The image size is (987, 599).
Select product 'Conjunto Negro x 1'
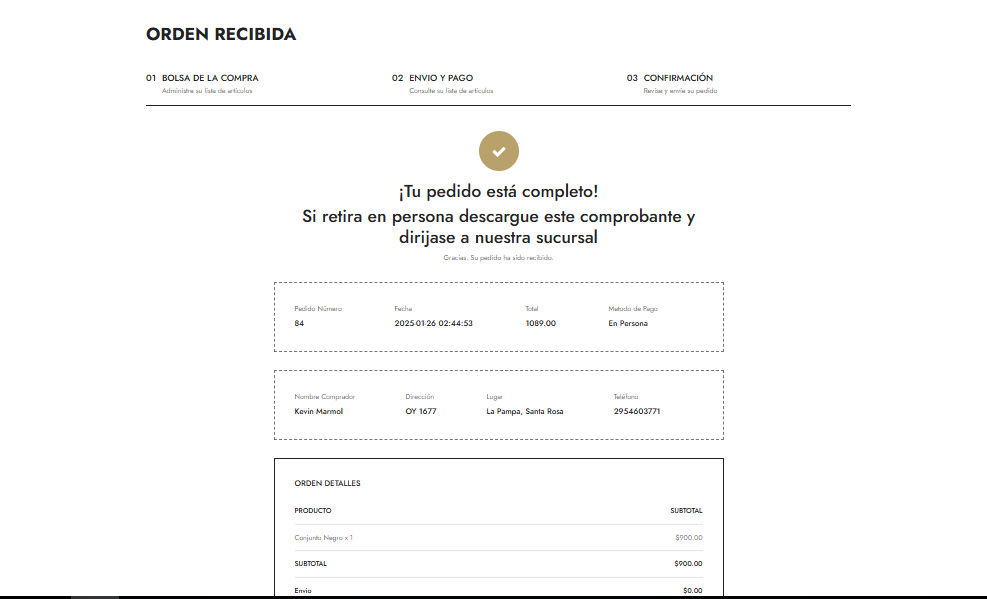click(x=325, y=537)
